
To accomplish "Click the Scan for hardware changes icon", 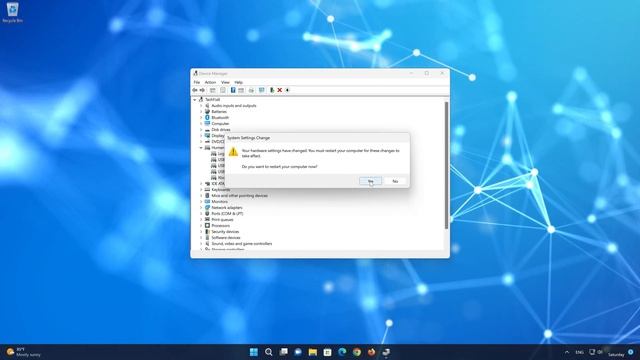I will click(261, 90).
